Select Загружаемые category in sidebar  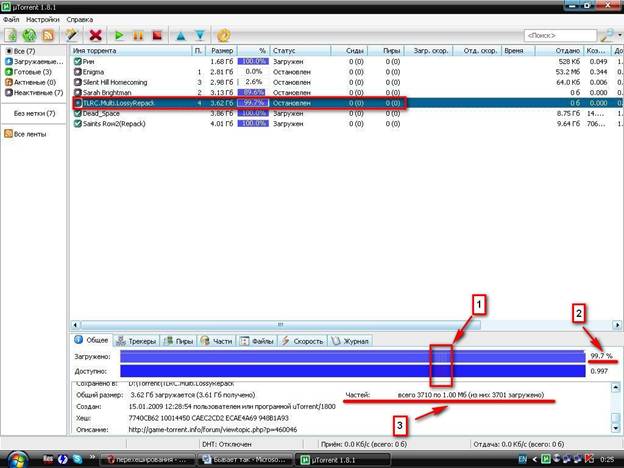(34, 61)
